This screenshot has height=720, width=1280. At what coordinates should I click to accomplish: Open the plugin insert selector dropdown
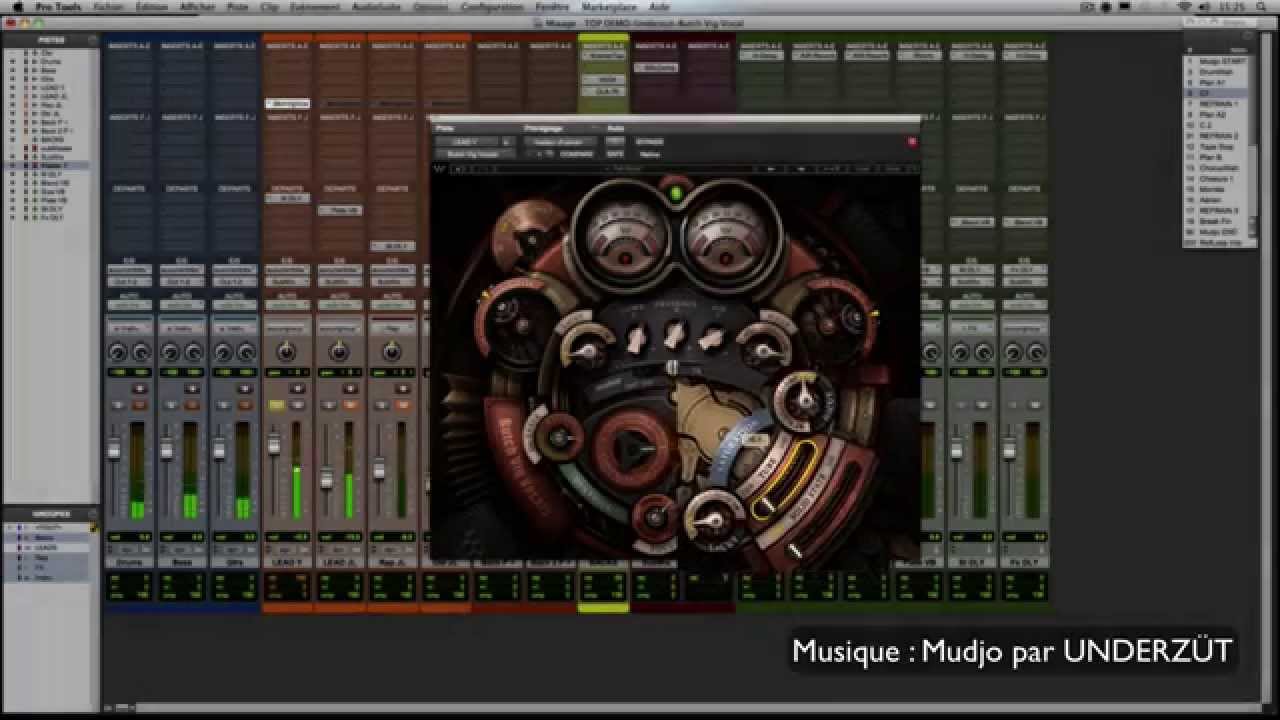point(476,155)
